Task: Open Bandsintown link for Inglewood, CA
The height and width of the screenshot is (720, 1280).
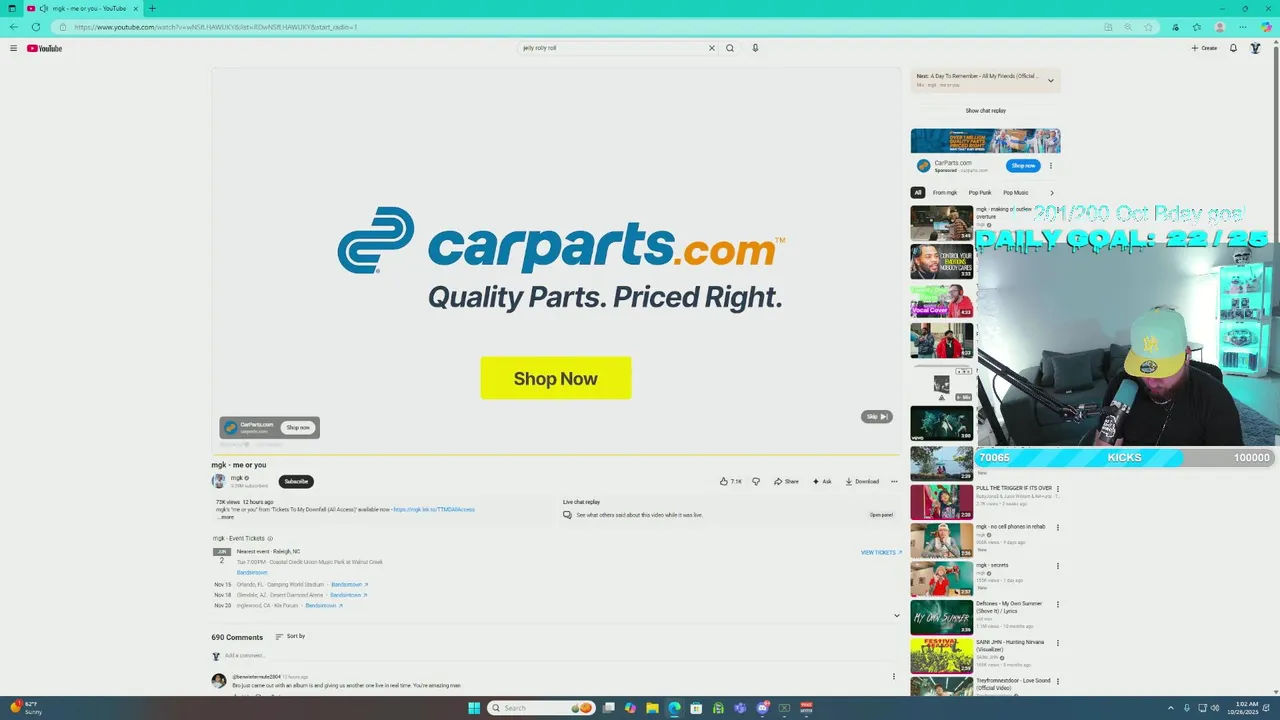Action: click(x=324, y=606)
